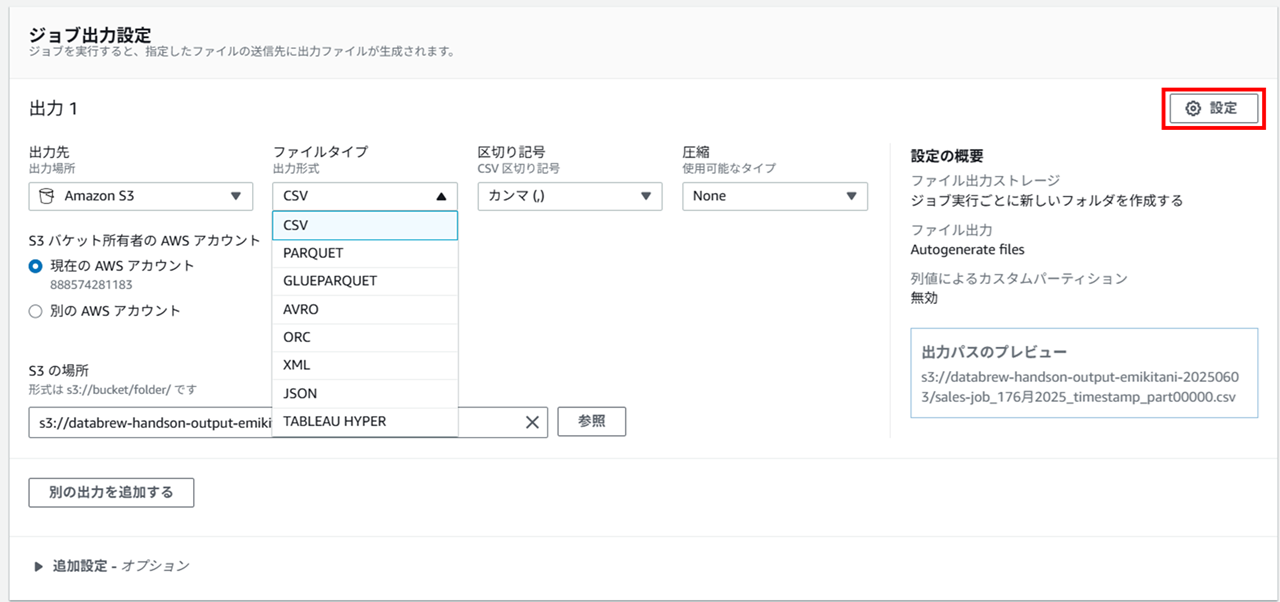Viewport: 1280px width, 602px height.
Task: Choose ORC from the file type list
Action: [365, 337]
